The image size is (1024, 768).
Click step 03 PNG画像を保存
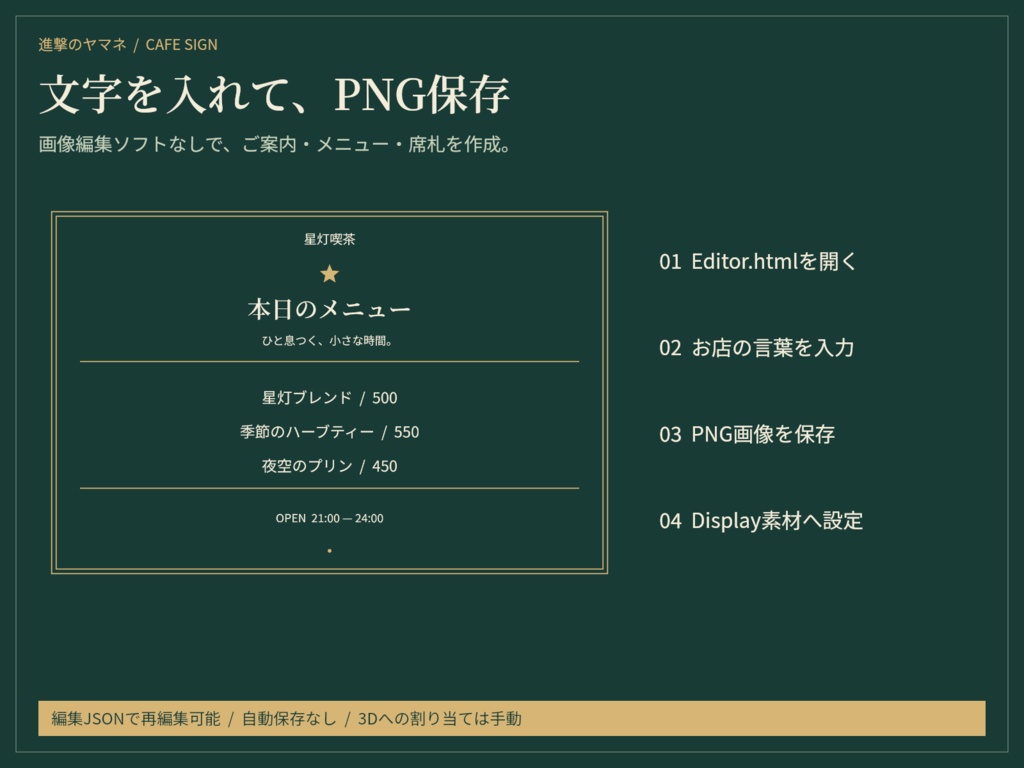click(747, 434)
